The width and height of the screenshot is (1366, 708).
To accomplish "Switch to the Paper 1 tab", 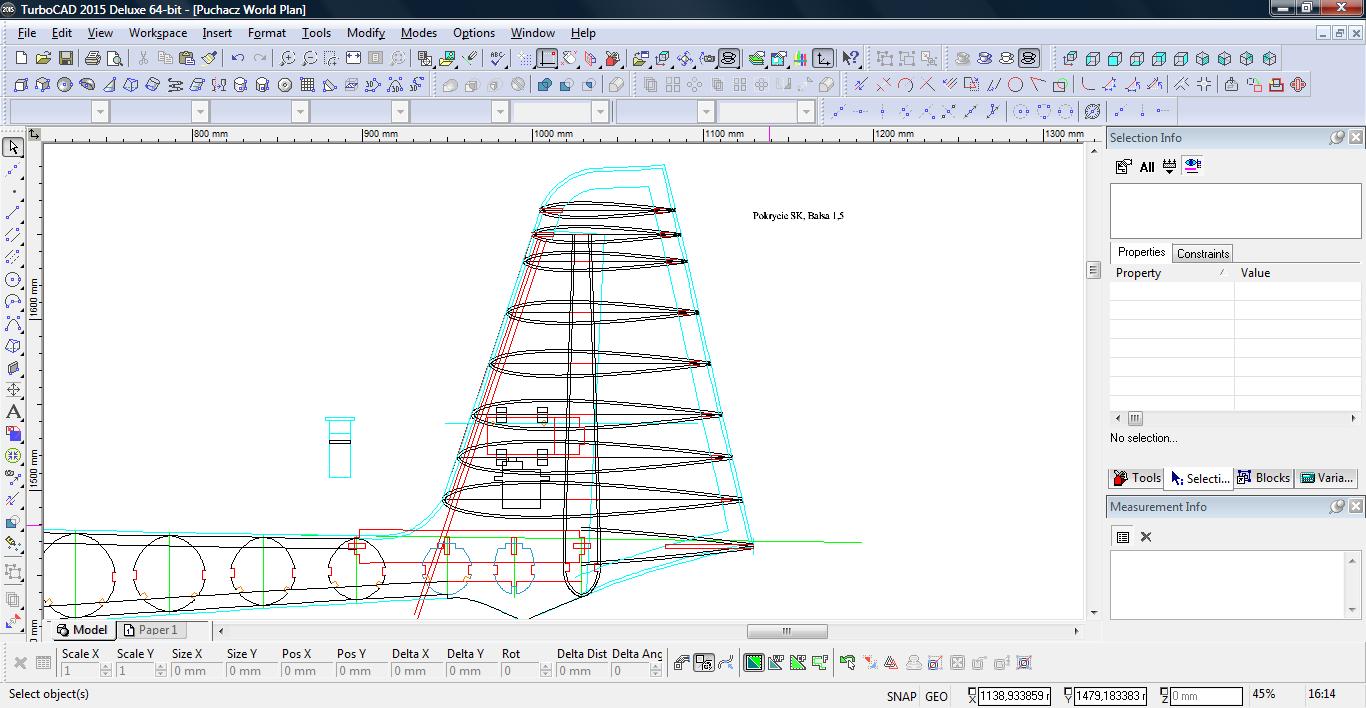I will point(158,630).
